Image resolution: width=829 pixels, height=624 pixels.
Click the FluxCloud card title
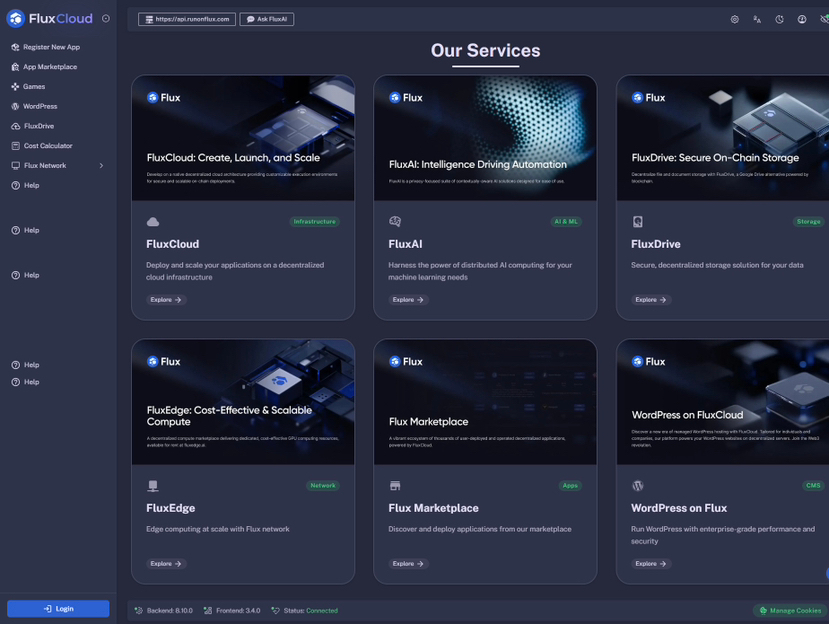click(x=173, y=244)
